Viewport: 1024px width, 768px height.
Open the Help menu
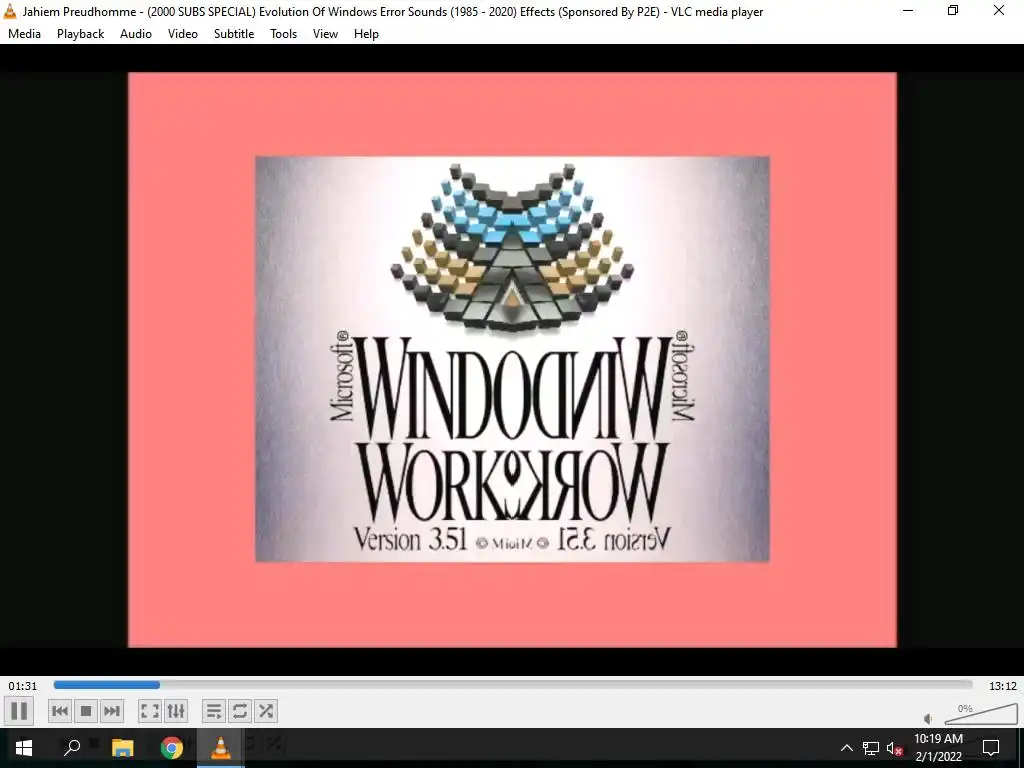coord(366,34)
